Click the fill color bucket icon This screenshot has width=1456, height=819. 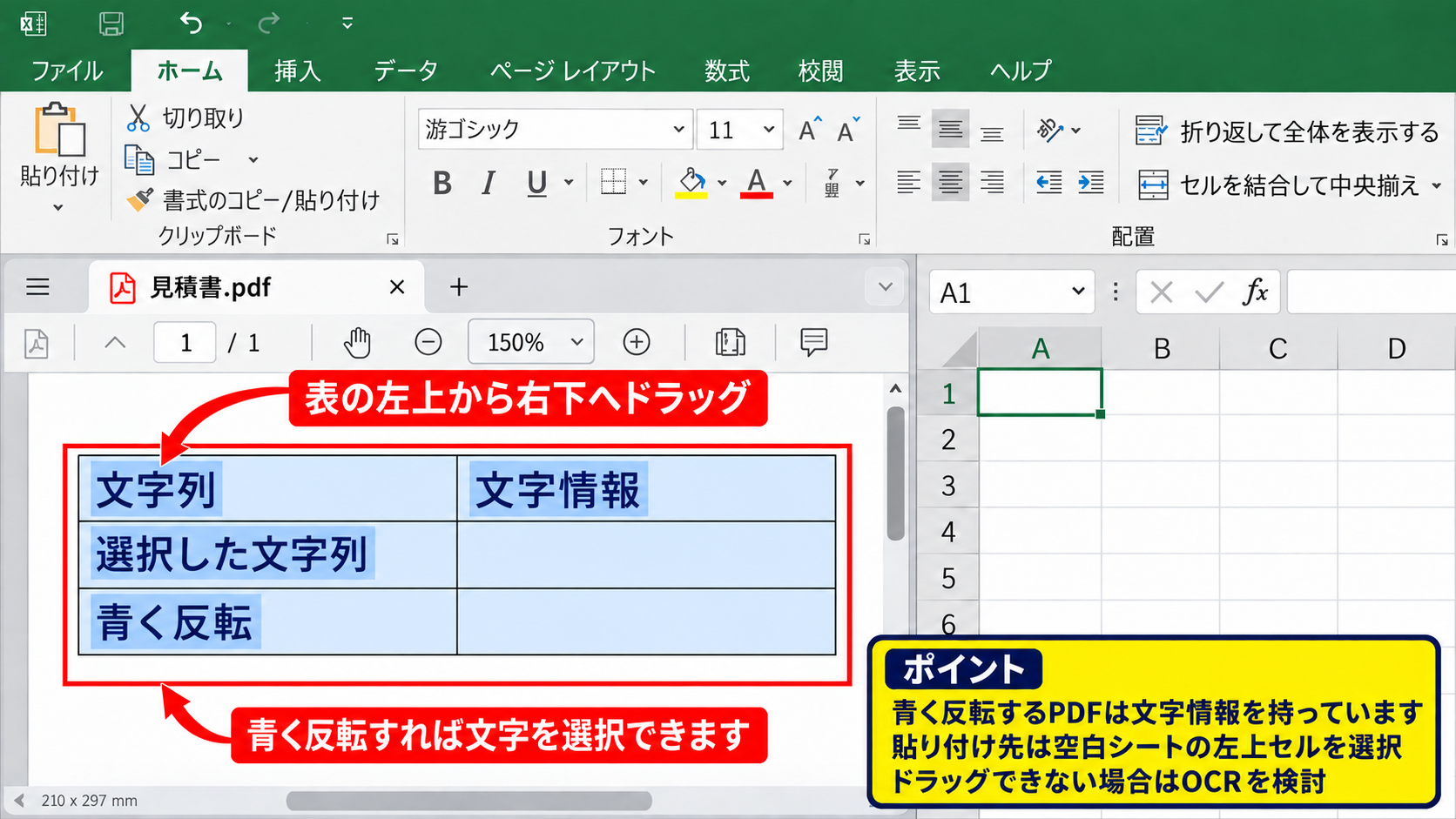click(x=691, y=183)
